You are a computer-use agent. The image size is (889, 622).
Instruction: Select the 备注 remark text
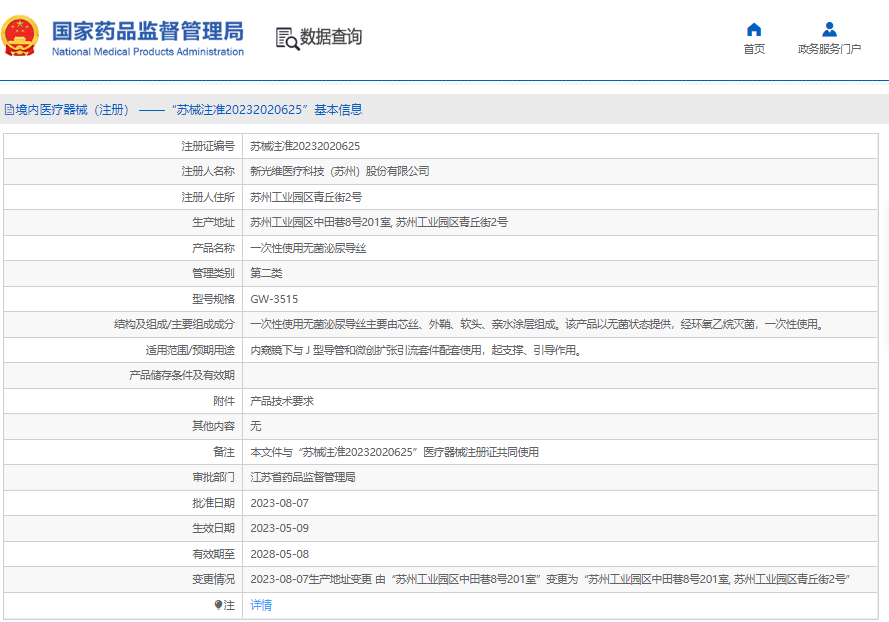(x=395, y=452)
